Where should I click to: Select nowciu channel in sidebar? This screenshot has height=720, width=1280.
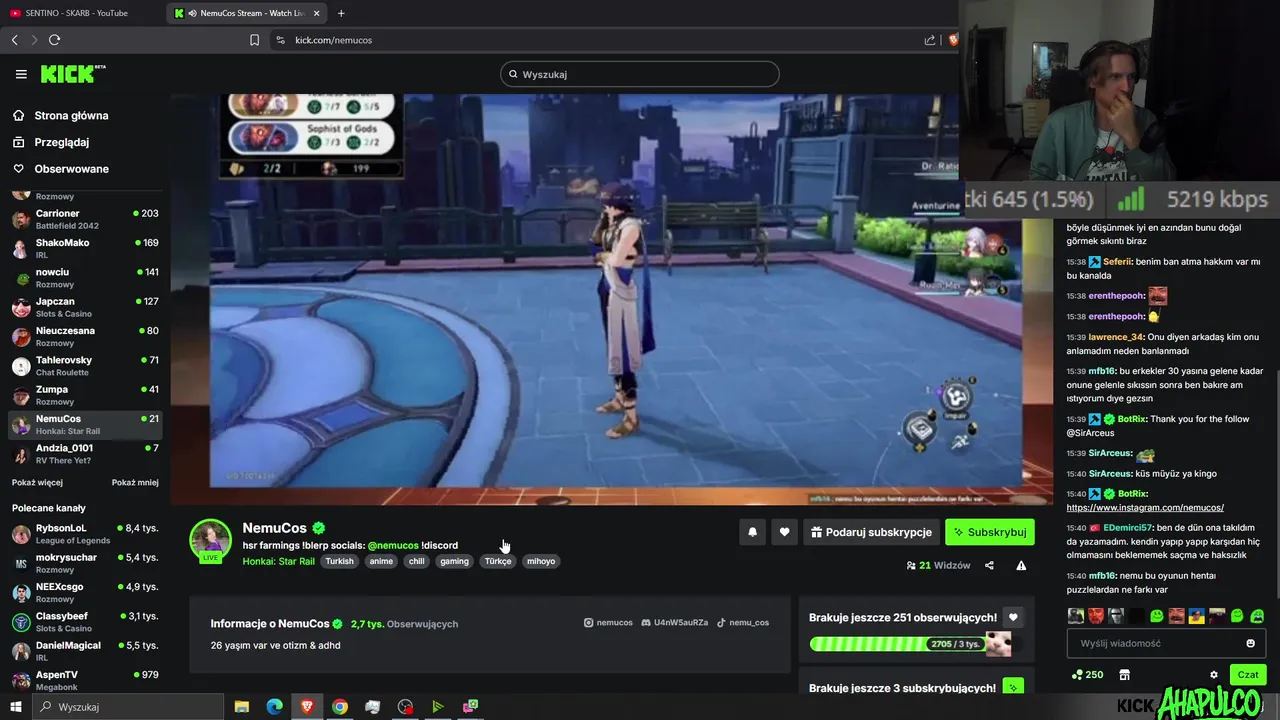(x=84, y=278)
